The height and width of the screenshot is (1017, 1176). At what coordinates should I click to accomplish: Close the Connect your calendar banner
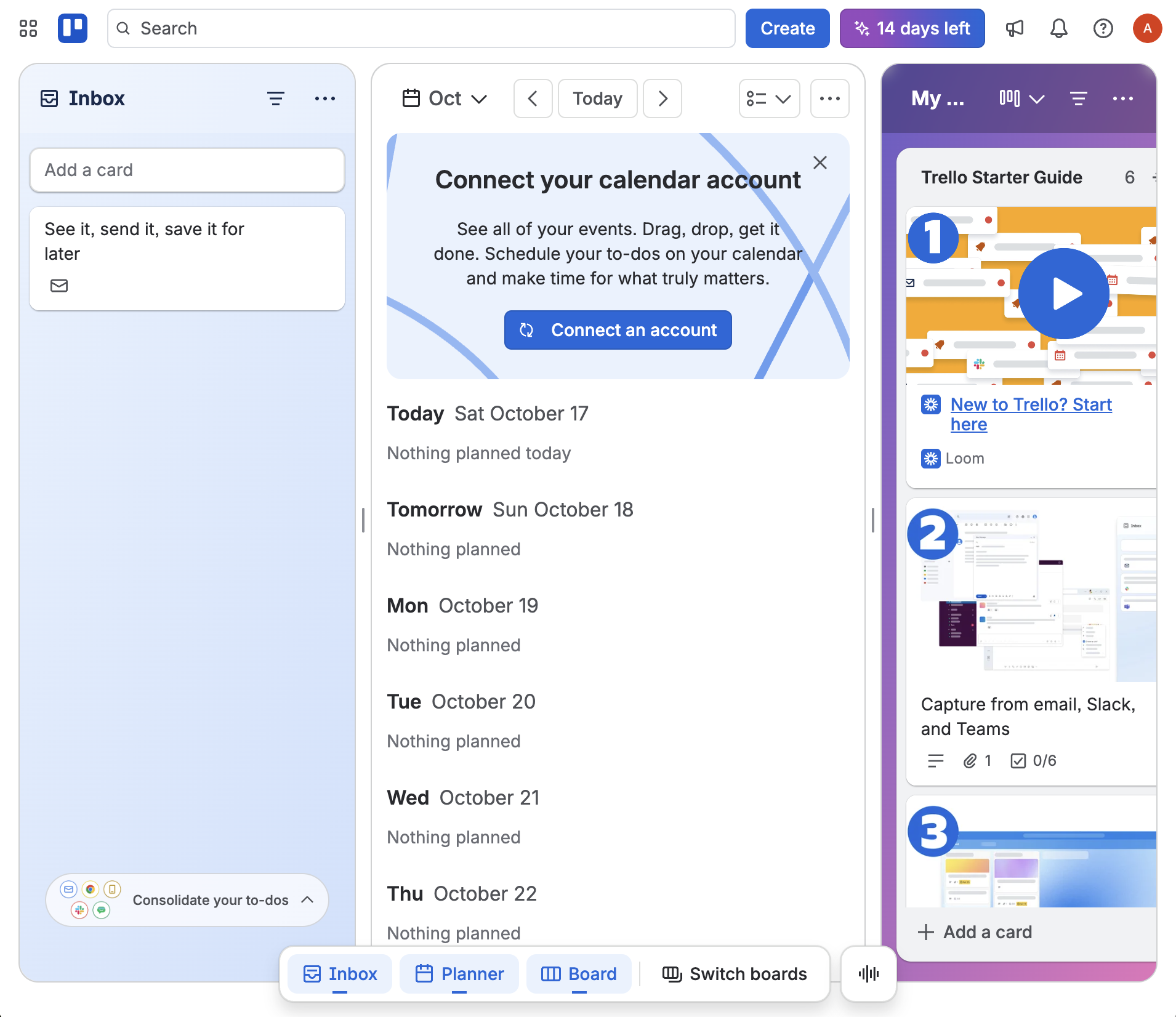click(820, 163)
